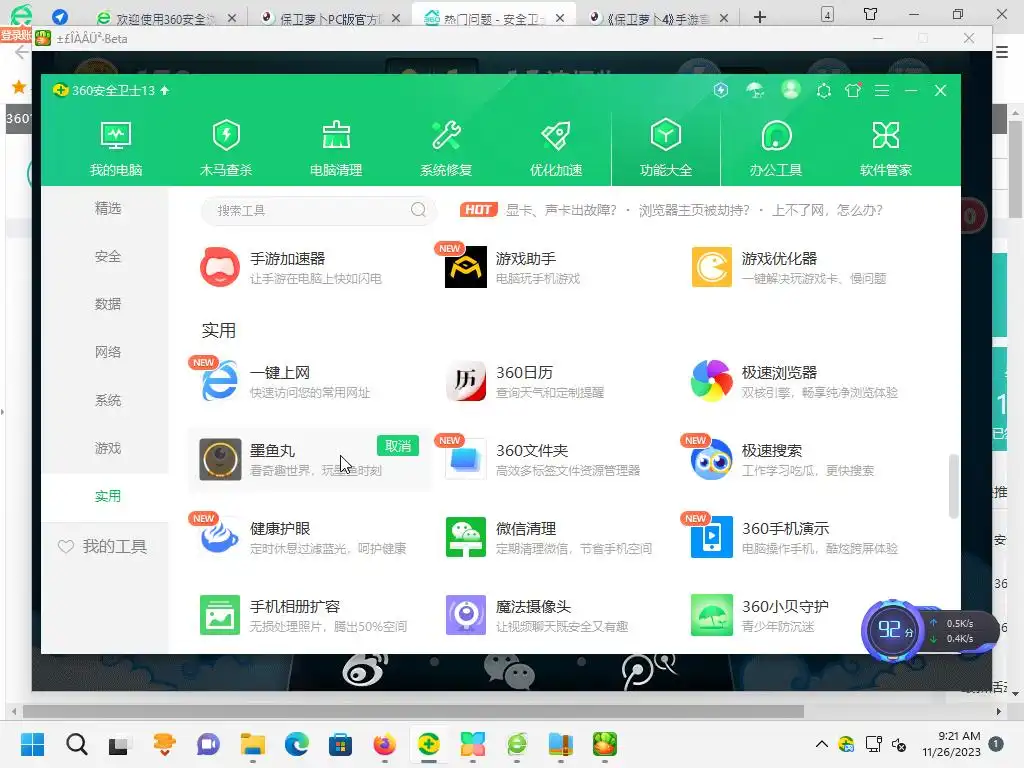Open the 360日历 calendar icon
This screenshot has width=1024, height=768.
tap(466, 381)
